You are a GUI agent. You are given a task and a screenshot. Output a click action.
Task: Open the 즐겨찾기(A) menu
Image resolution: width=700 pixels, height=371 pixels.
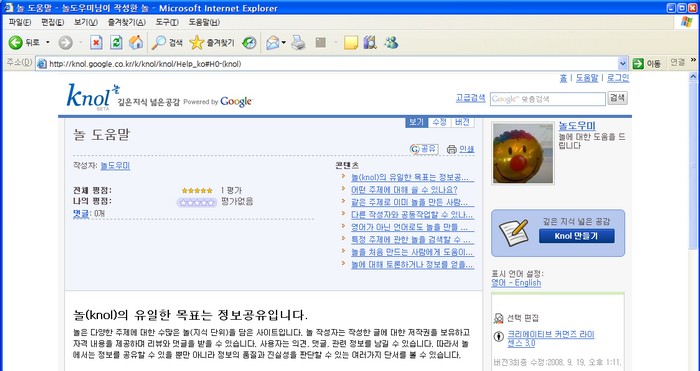pyautogui.click(x=127, y=22)
